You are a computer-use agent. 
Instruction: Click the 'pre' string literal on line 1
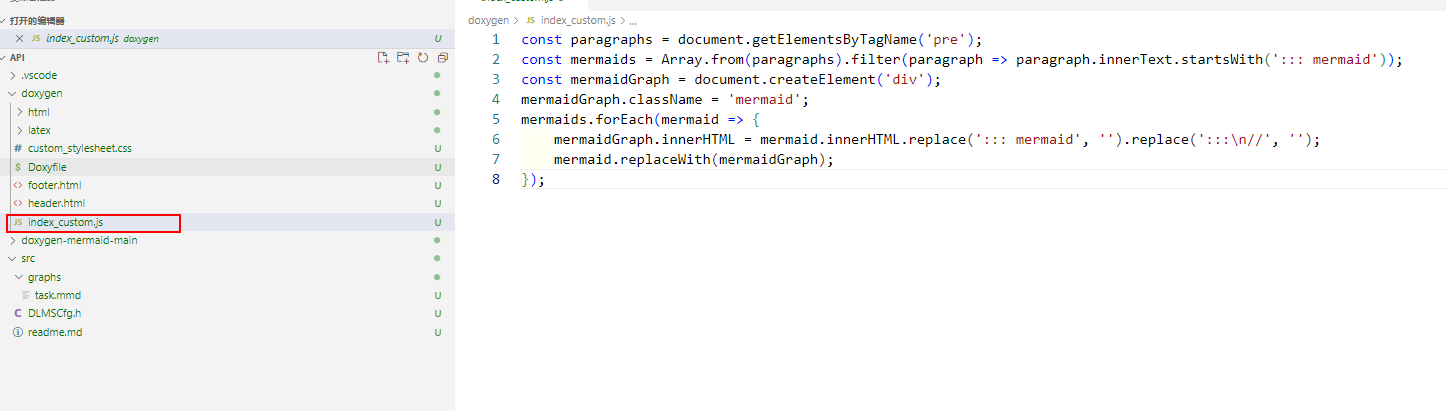tap(946, 40)
